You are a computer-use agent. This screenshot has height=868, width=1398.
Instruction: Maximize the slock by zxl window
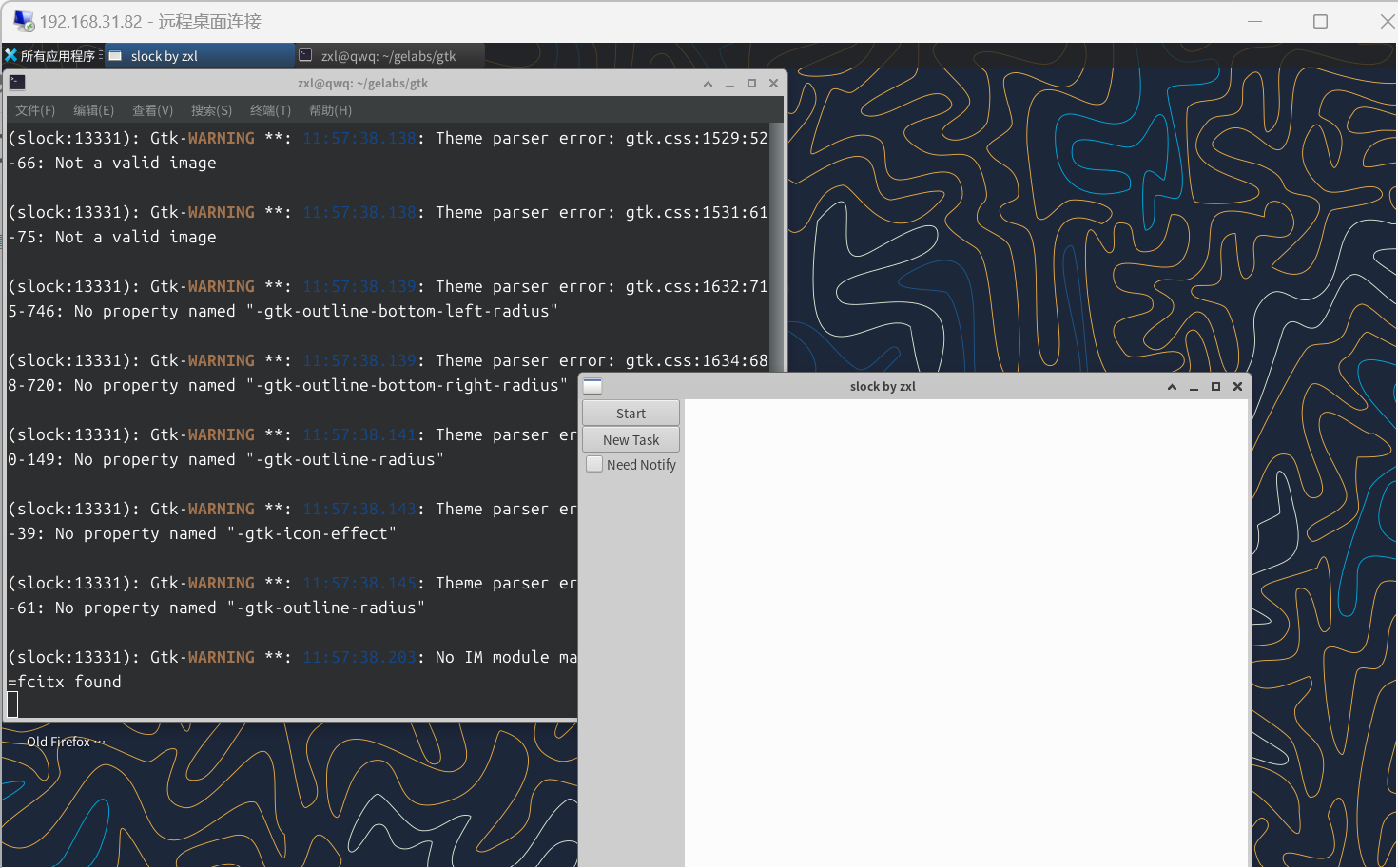(1215, 387)
